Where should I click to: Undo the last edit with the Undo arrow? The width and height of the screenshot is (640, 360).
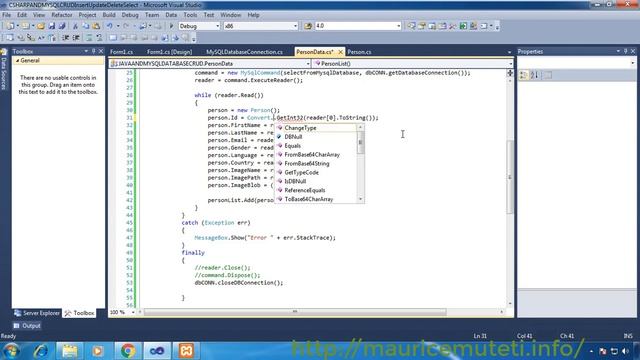pyautogui.click(x=109, y=26)
